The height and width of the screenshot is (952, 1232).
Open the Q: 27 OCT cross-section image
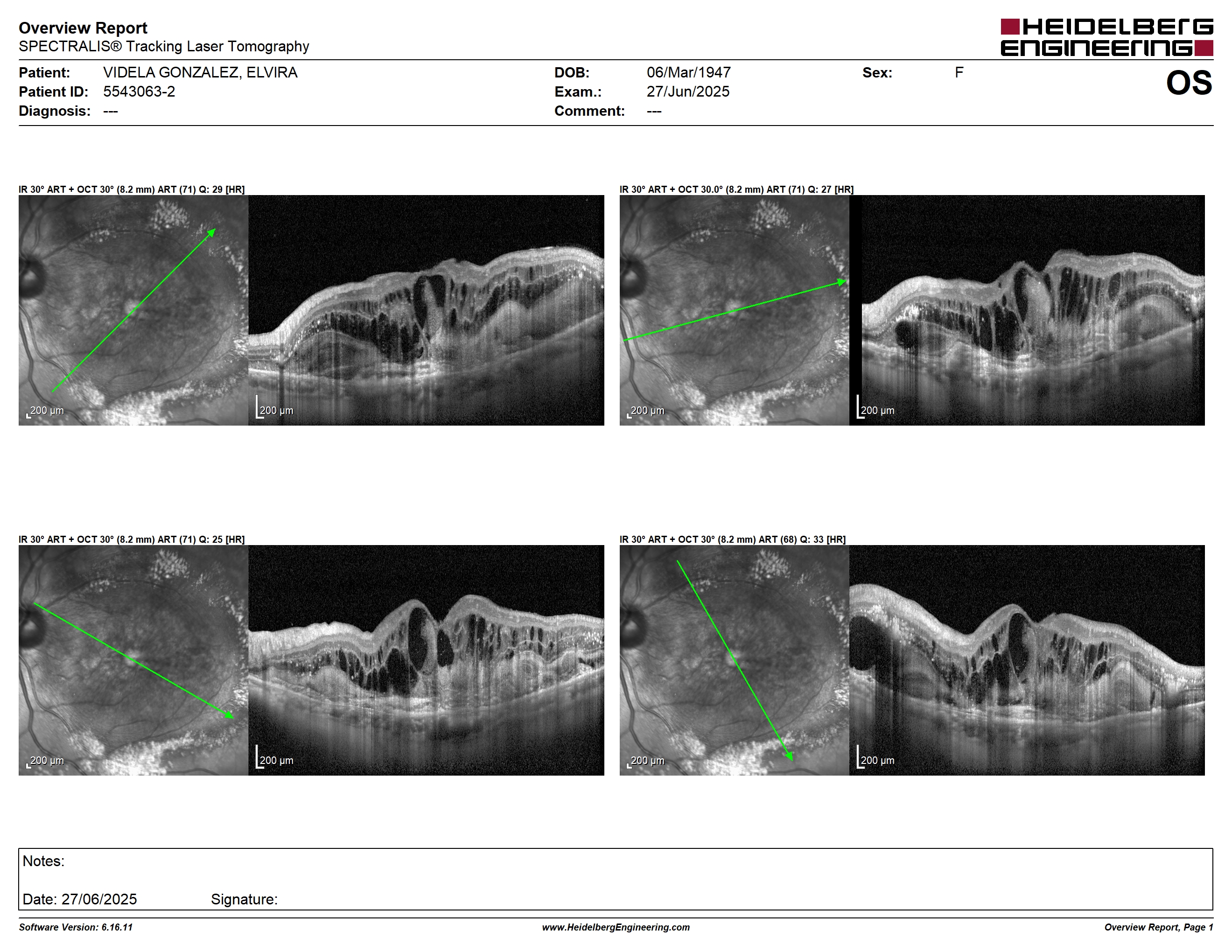point(1027,310)
